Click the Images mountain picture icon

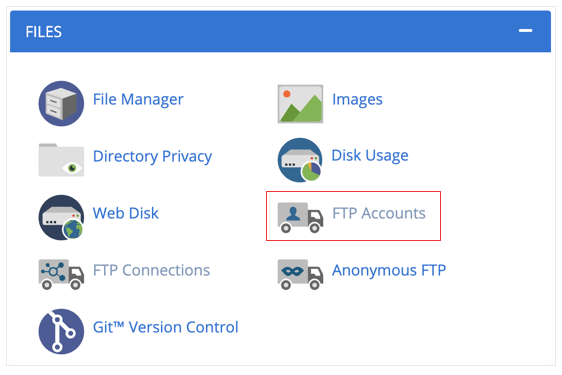pos(300,104)
